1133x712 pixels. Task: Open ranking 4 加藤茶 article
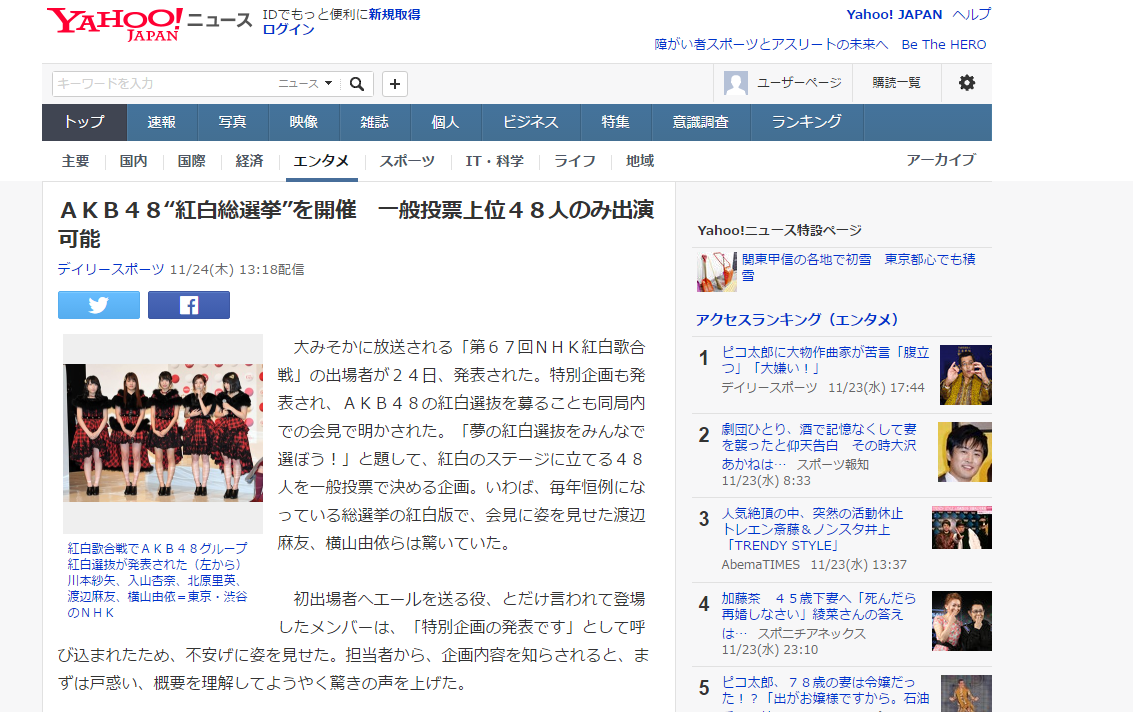[x=819, y=614]
